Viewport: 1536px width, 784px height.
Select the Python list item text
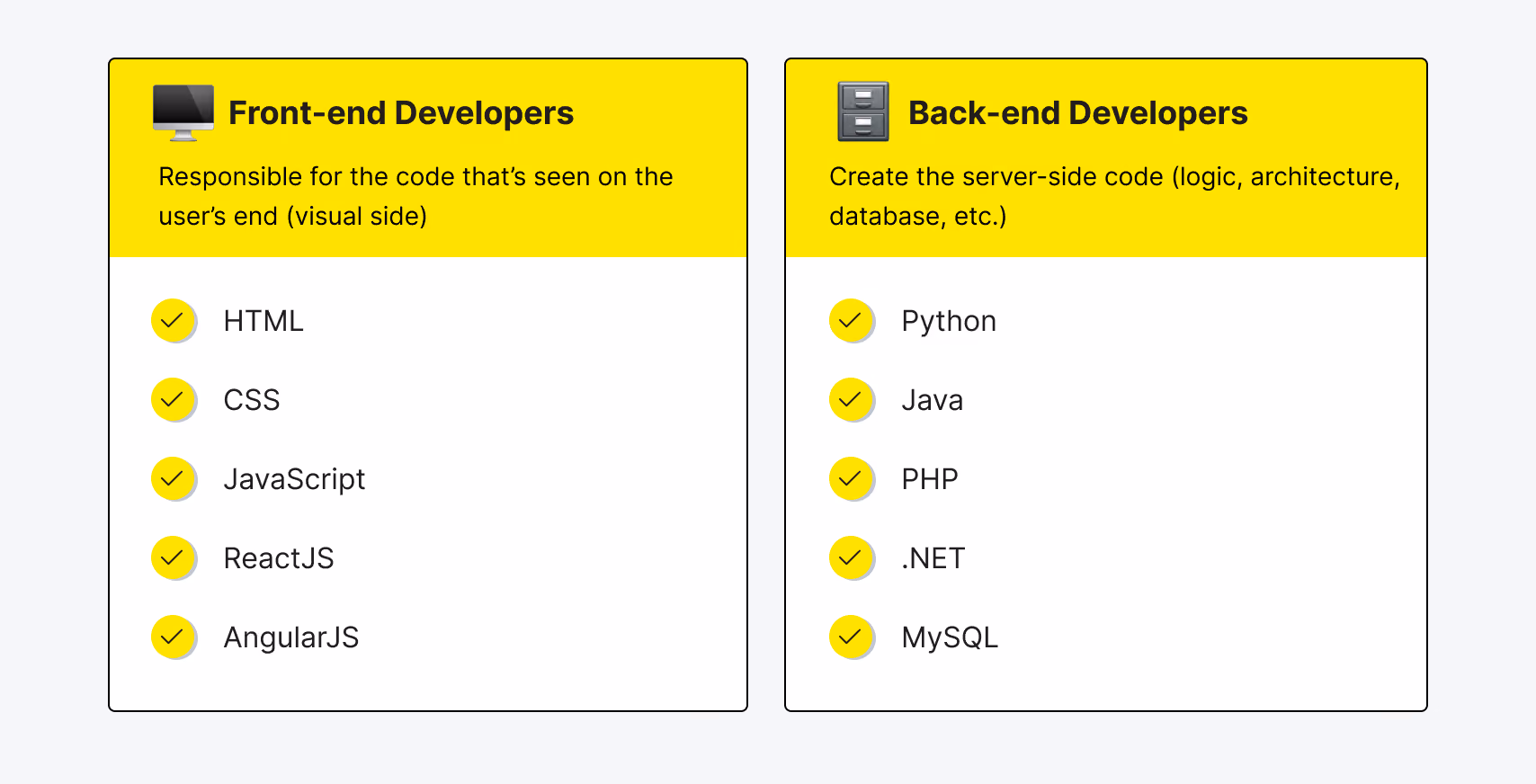click(949, 322)
